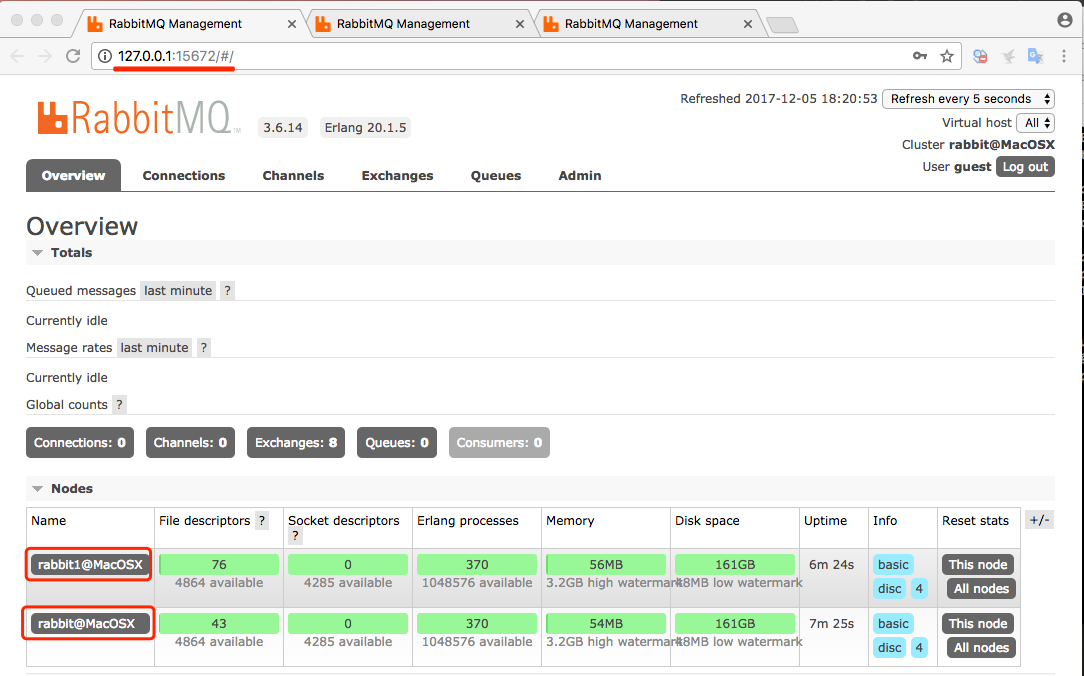Click the File descriptors bar showing 43
The height and width of the screenshot is (676, 1084).
click(218, 623)
